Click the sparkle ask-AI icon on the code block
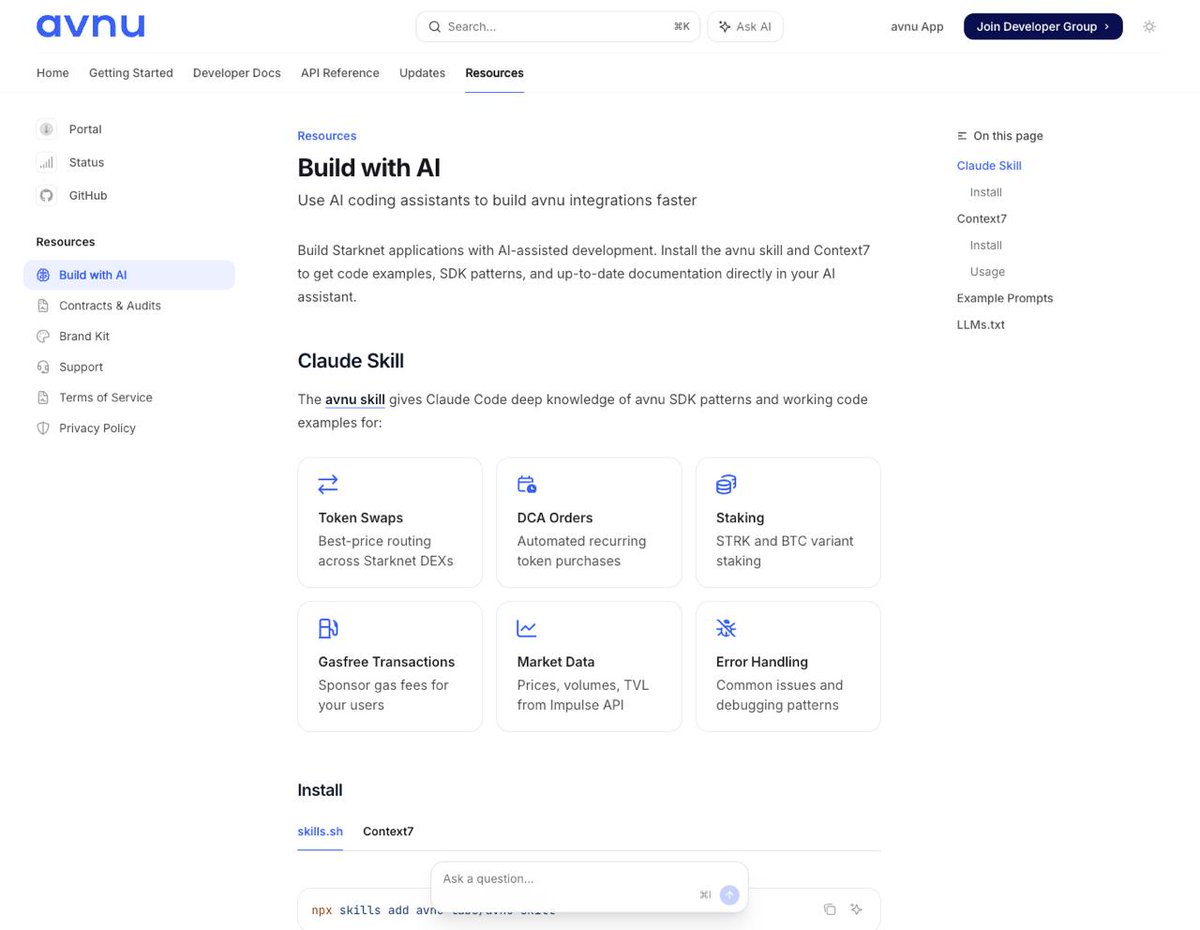Viewport: 1200px width, 930px height. (x=857, y=909)
